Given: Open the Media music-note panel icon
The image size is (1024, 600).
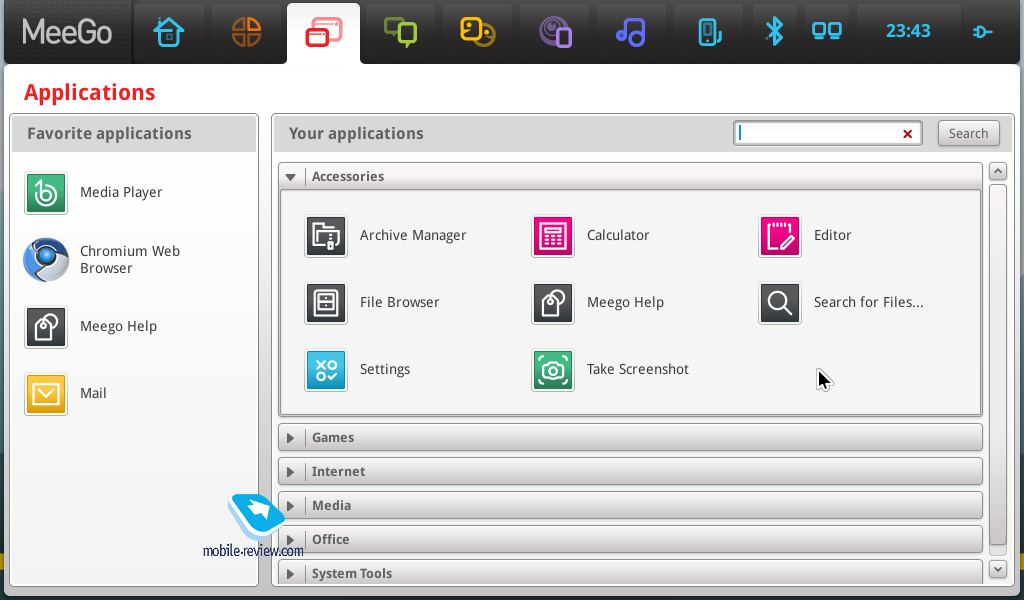Looking at the screenshot, I should [x=631, y=32].
